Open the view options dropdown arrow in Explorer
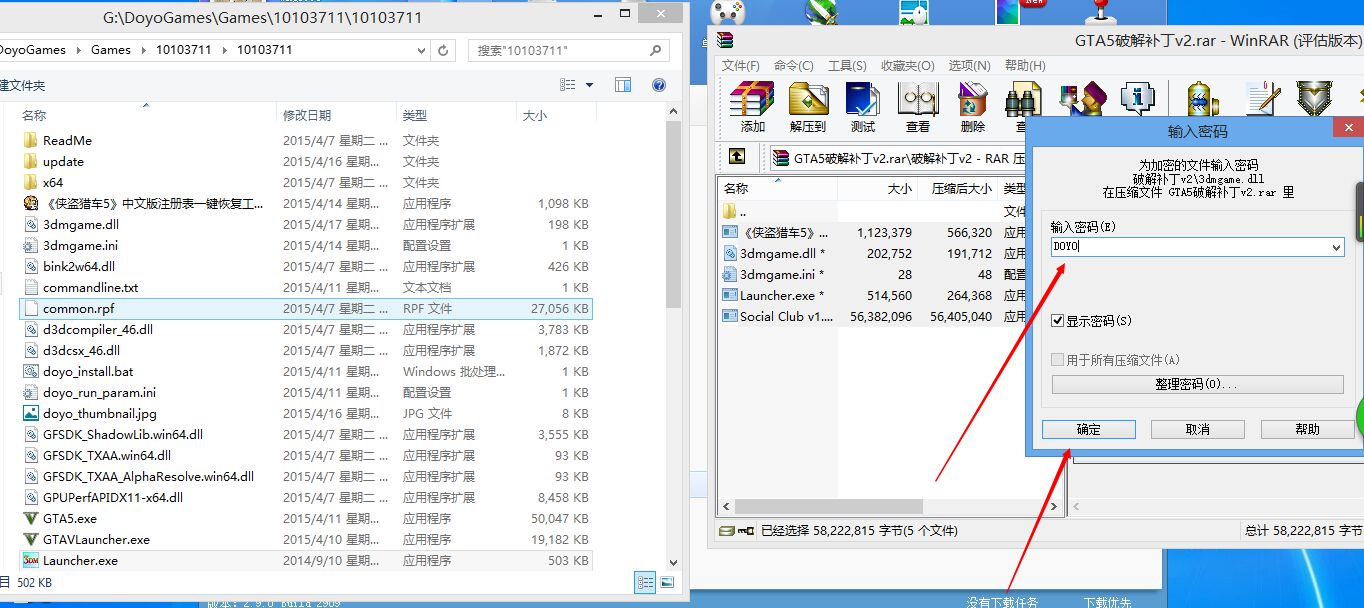Viewport: 1364px width, 608px height. click(x=589, y=85)
